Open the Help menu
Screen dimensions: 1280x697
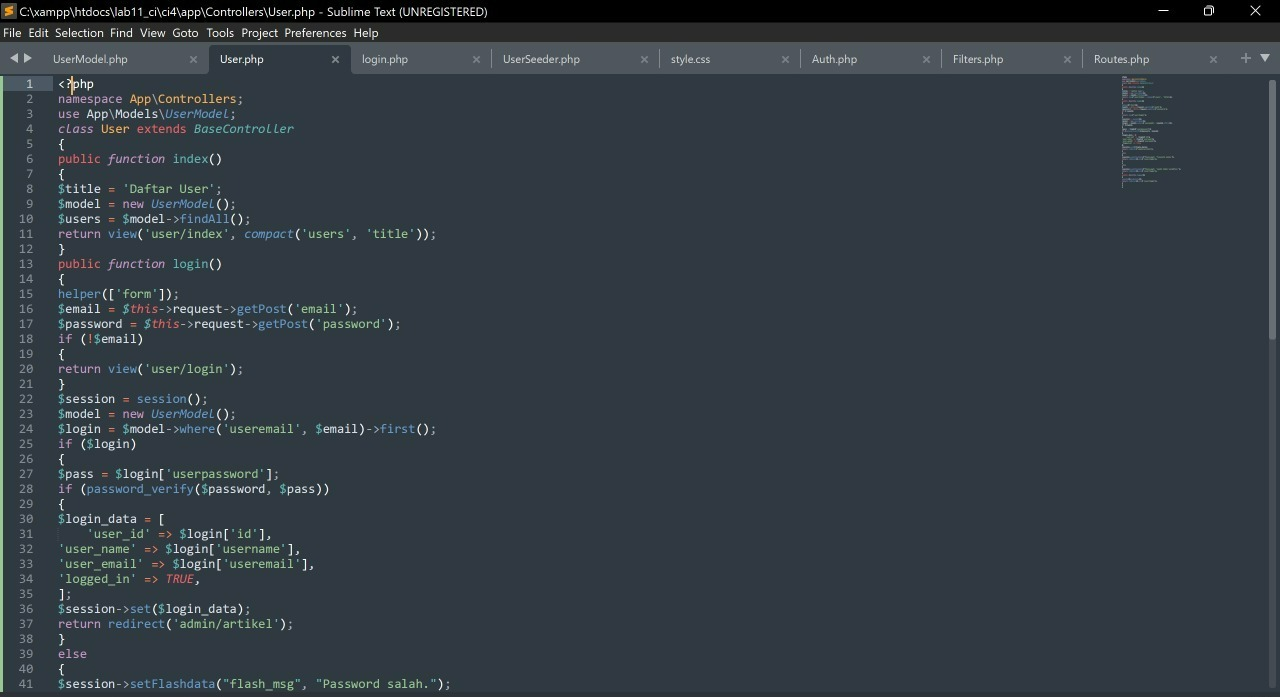pyautogui.click(x=365, y=33)
